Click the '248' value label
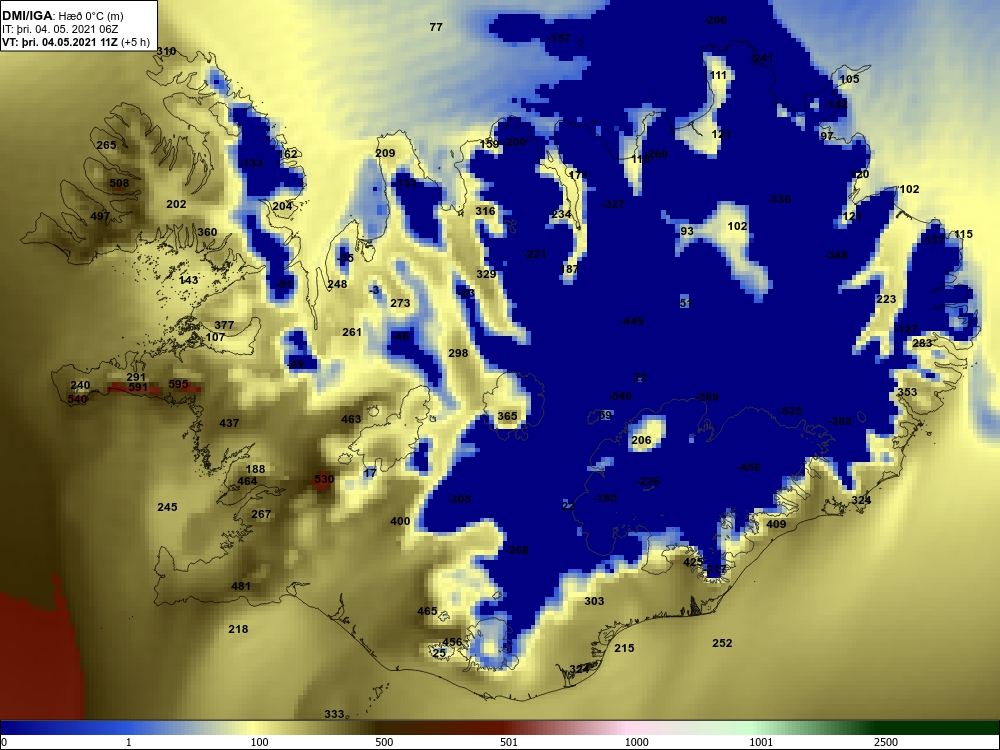Image resolution: width=1000 pixels, height=750 pixels. (x=337, y=284)
